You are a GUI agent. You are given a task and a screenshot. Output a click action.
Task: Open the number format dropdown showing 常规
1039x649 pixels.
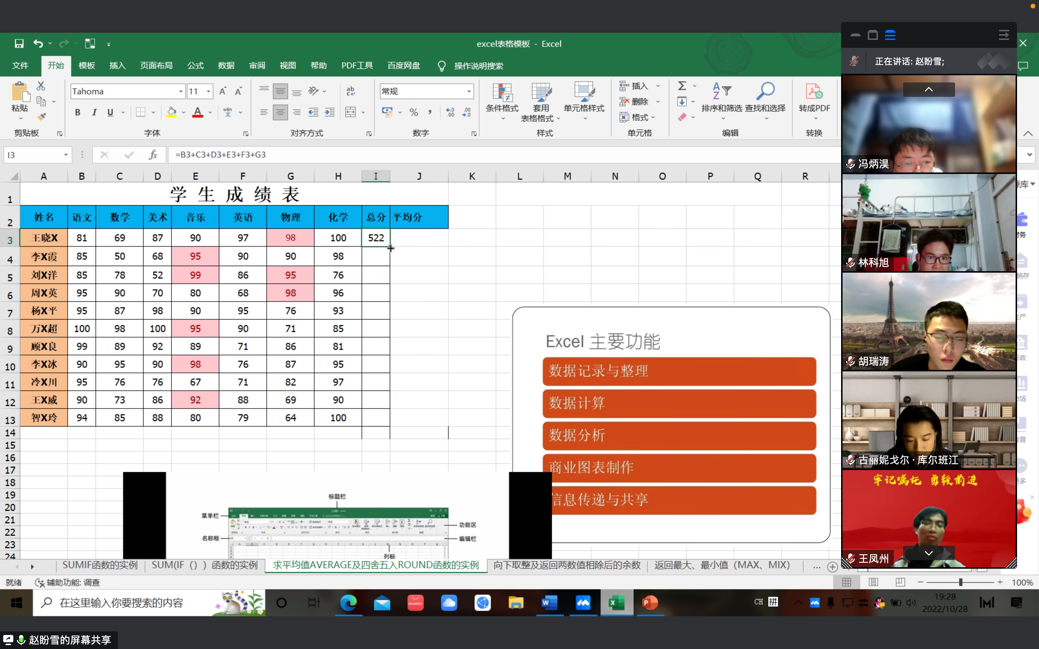coord(468,91)
